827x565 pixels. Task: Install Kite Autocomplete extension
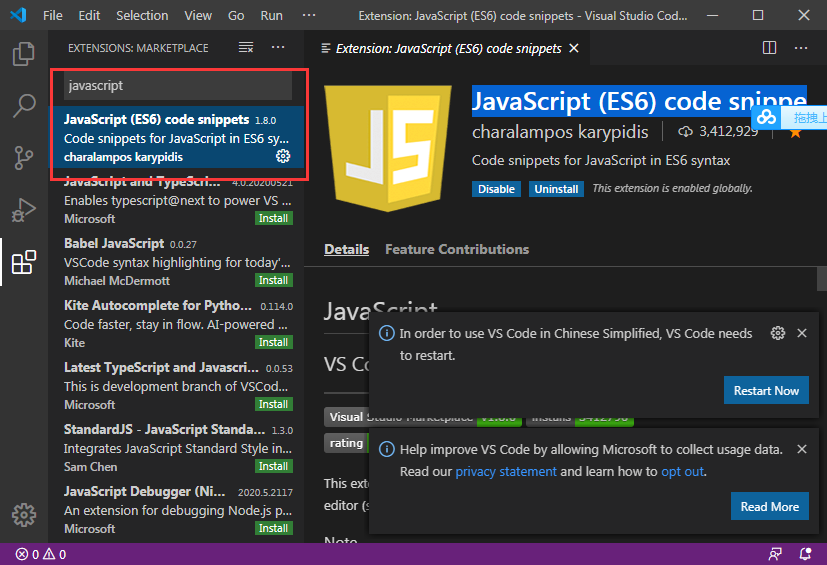tap(274, 342)
